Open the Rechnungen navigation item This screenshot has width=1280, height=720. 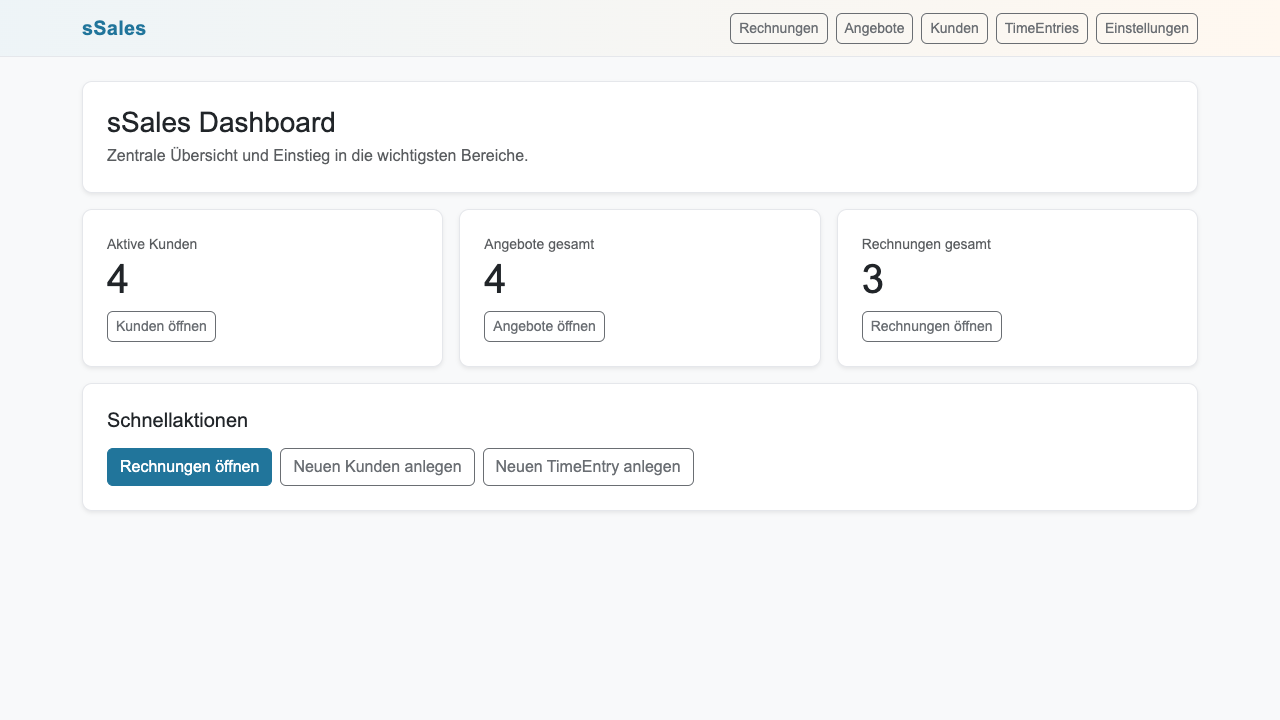coord(778,28)
